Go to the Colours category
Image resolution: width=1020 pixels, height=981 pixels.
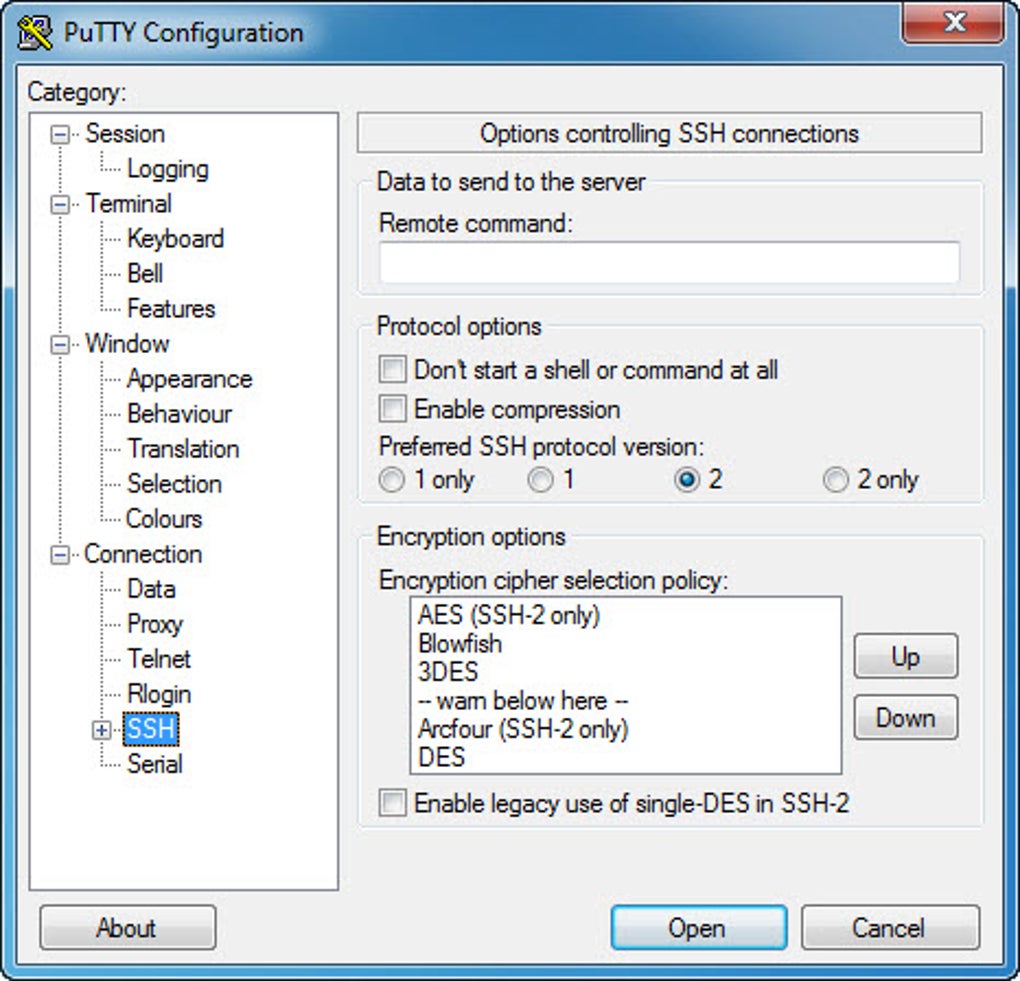164,518
